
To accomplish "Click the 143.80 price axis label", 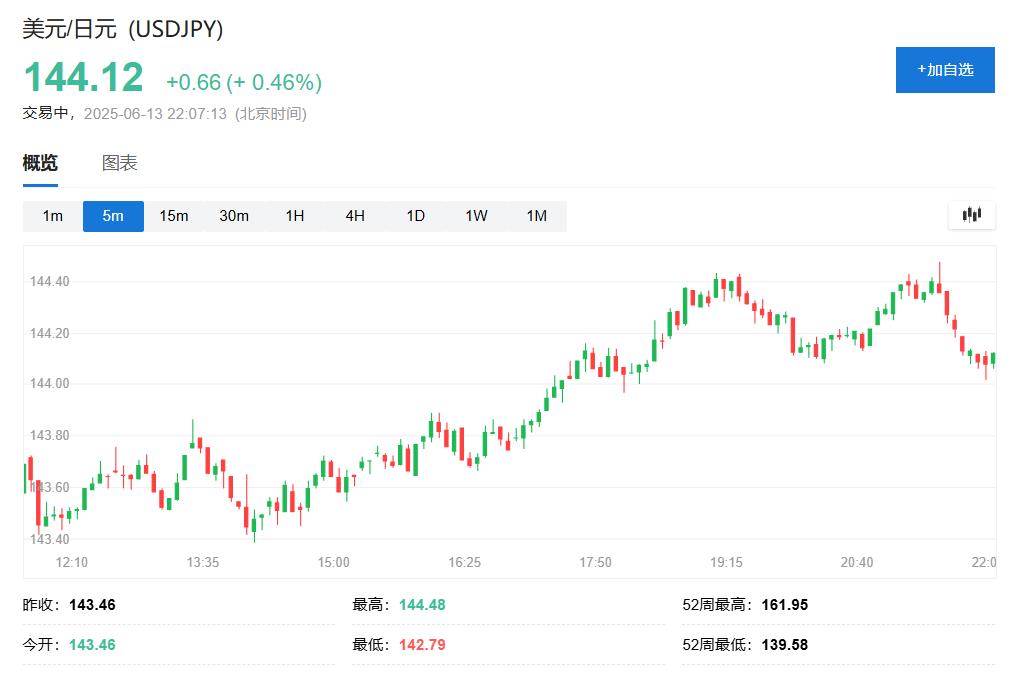I will 50,435.
